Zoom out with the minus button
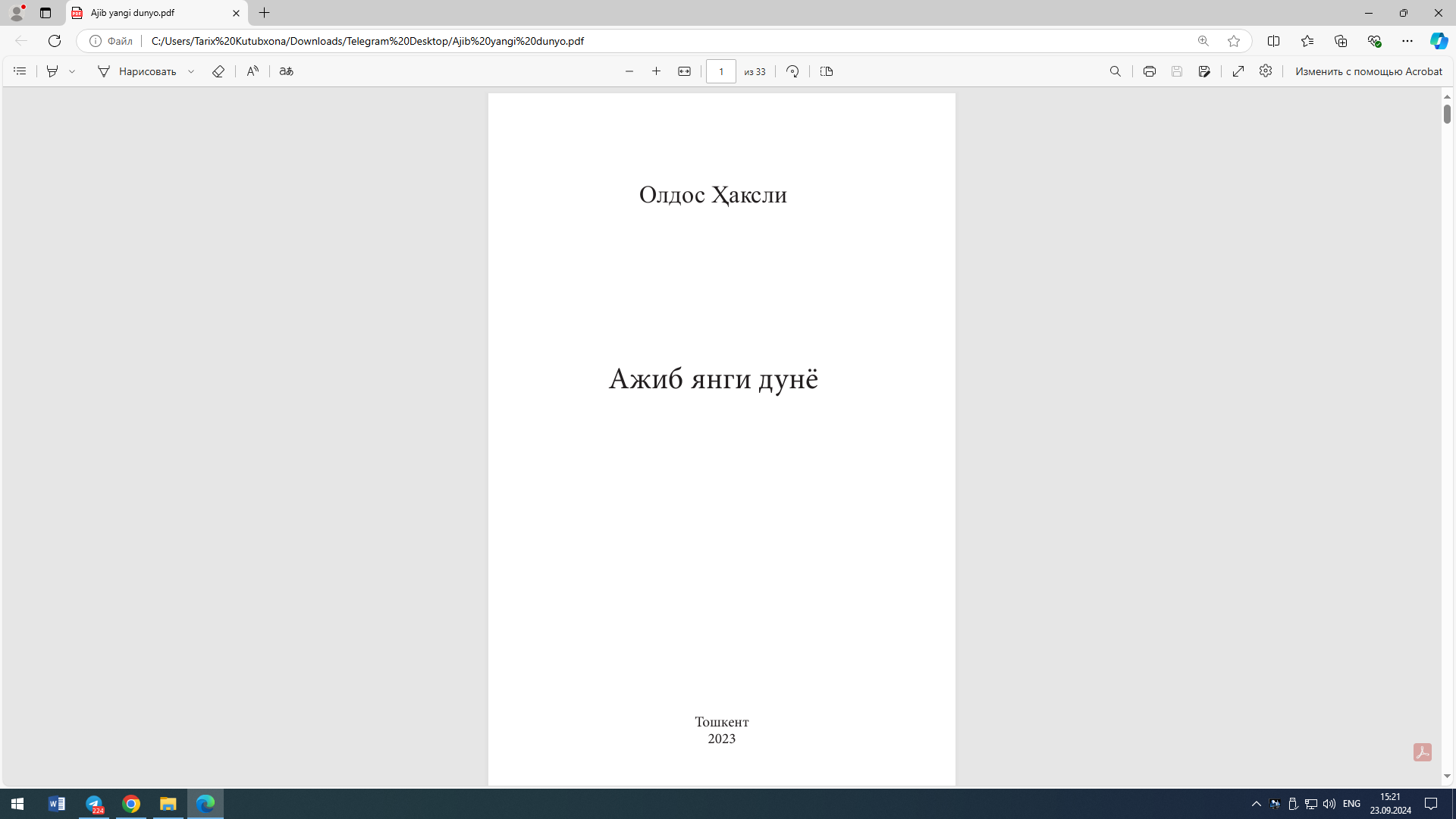Screen dimensions: 1456x819 (x=629, y=71)
